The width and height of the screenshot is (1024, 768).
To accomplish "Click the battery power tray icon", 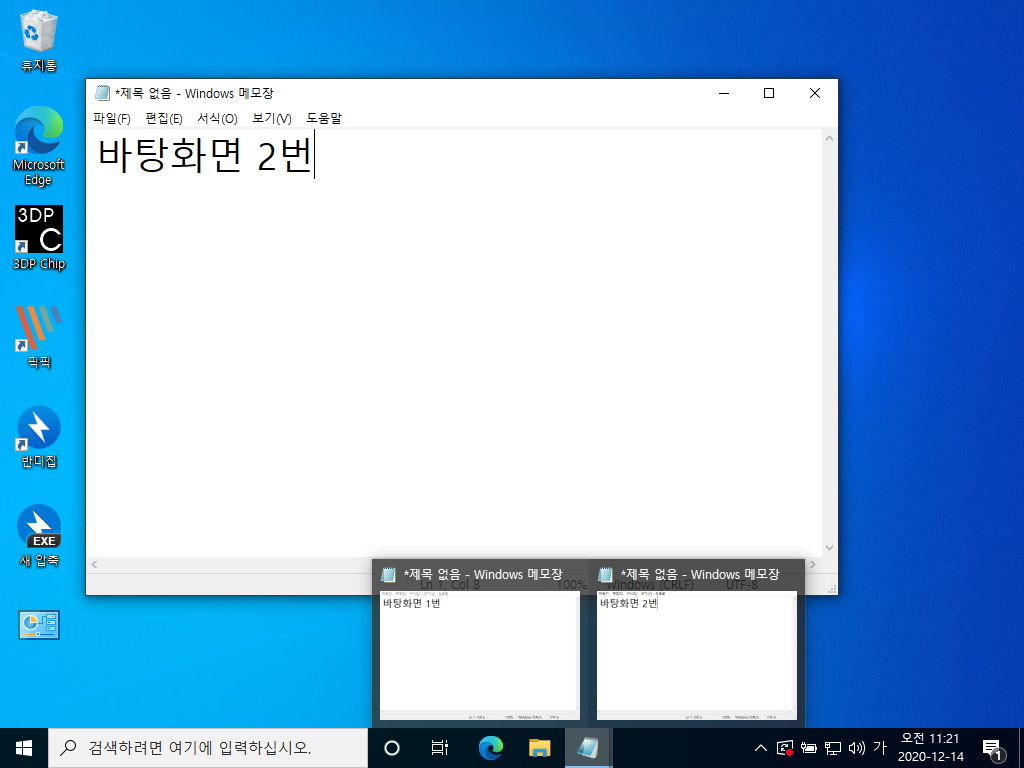I will tap(808, 748).
